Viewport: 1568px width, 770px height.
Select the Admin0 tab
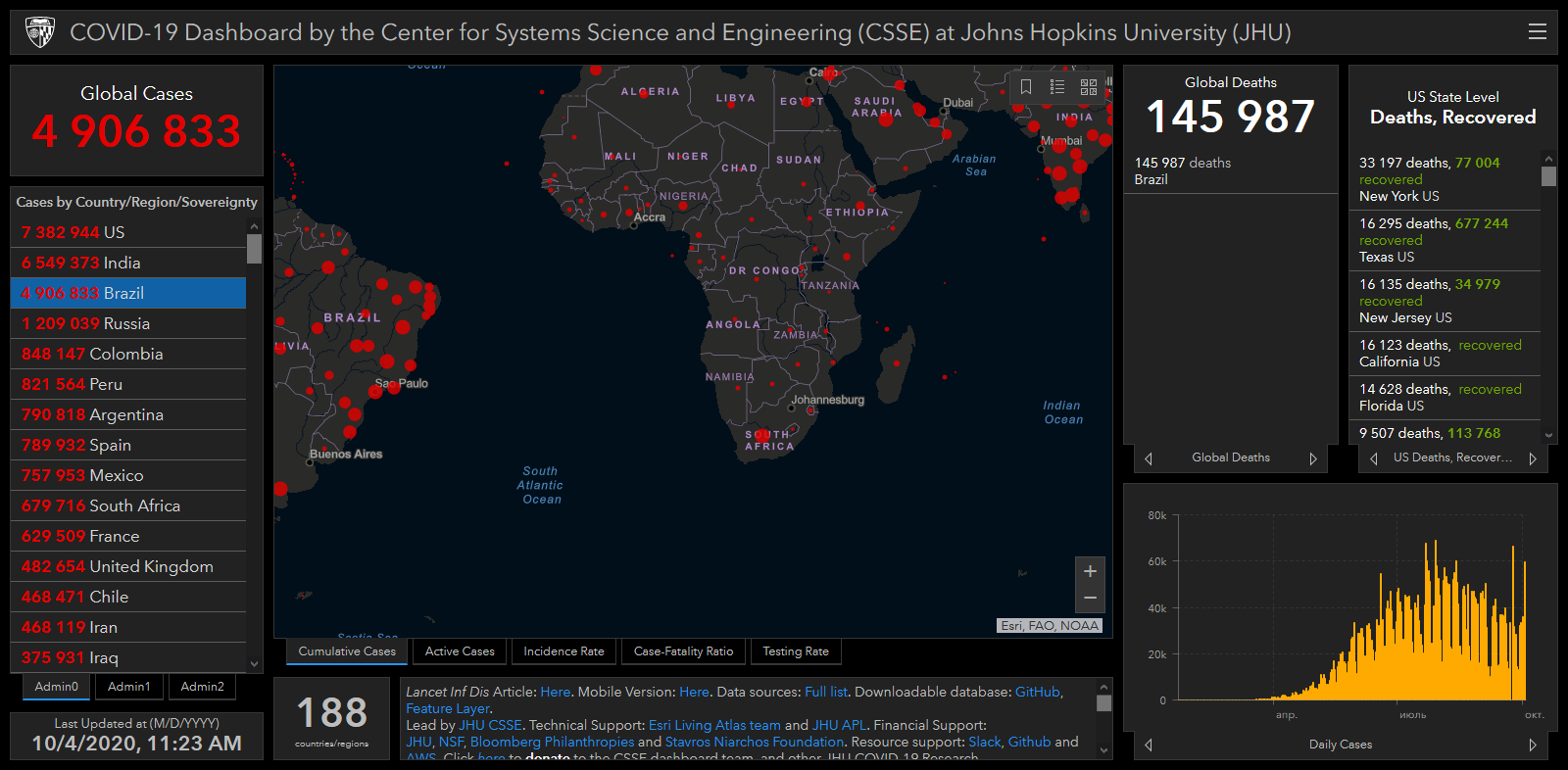[57, 687]
